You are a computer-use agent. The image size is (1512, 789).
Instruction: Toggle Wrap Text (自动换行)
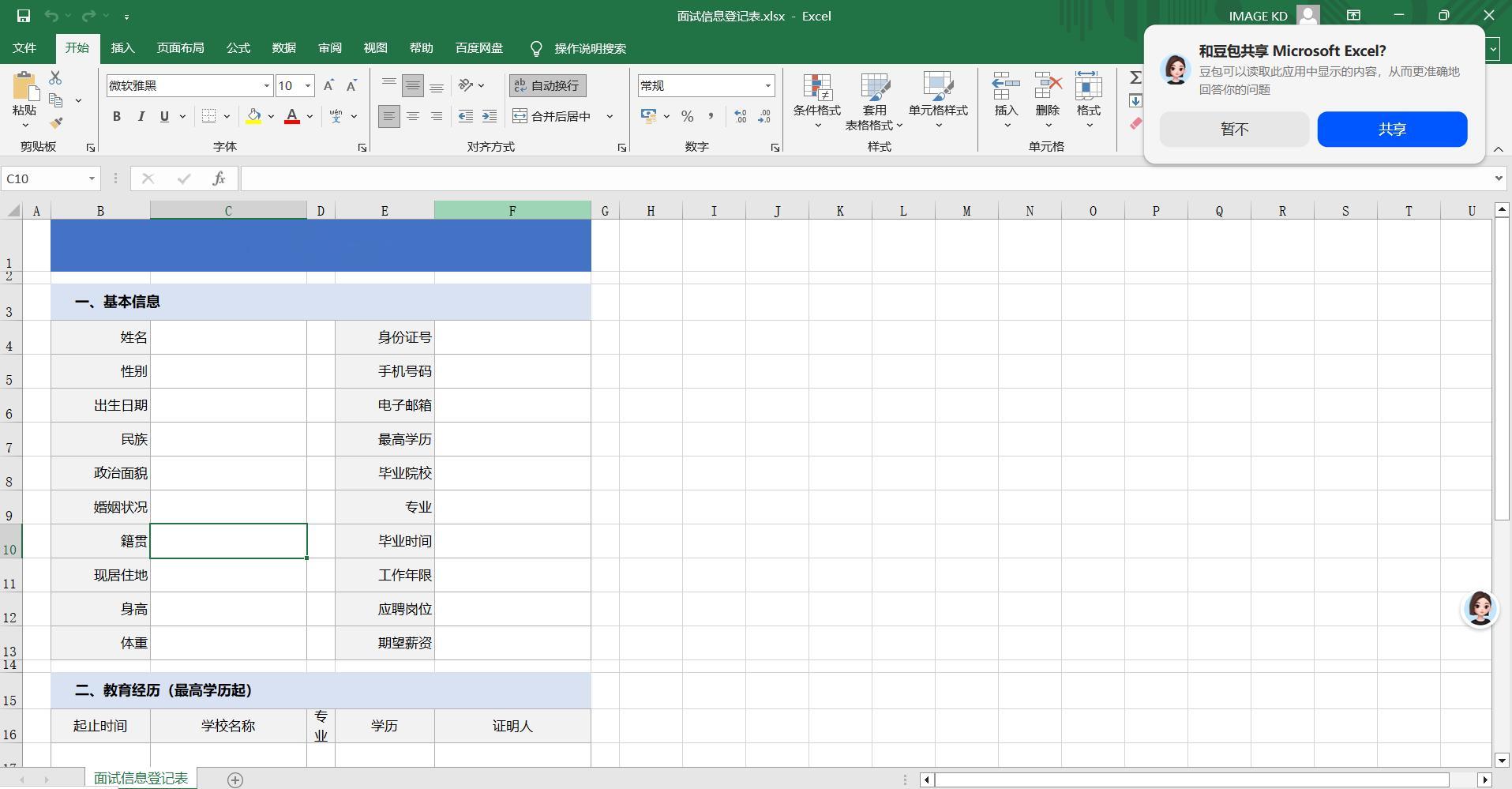tap(547, 85)
